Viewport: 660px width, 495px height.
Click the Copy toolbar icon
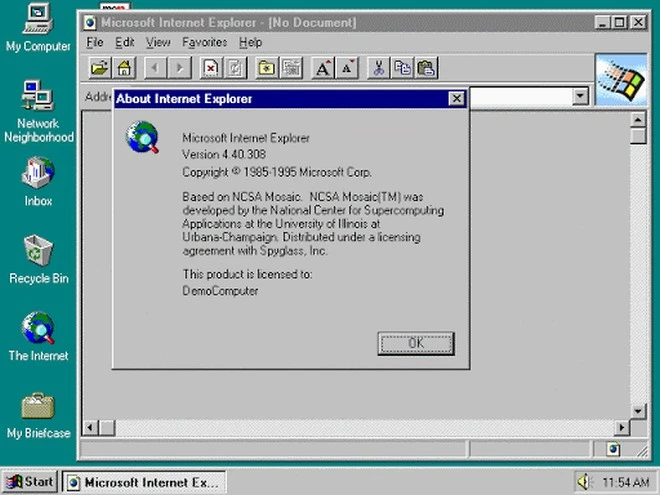coord(402,68)
